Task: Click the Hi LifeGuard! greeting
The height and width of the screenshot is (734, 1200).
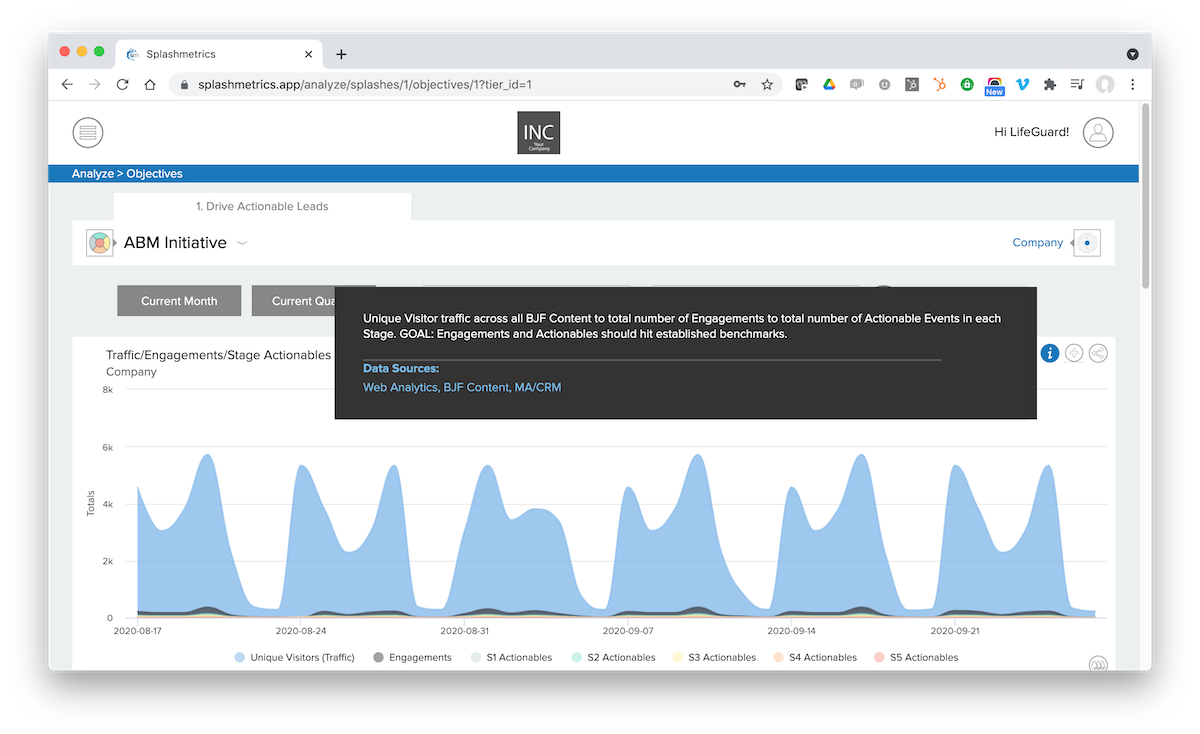Action: point(1032,132)
